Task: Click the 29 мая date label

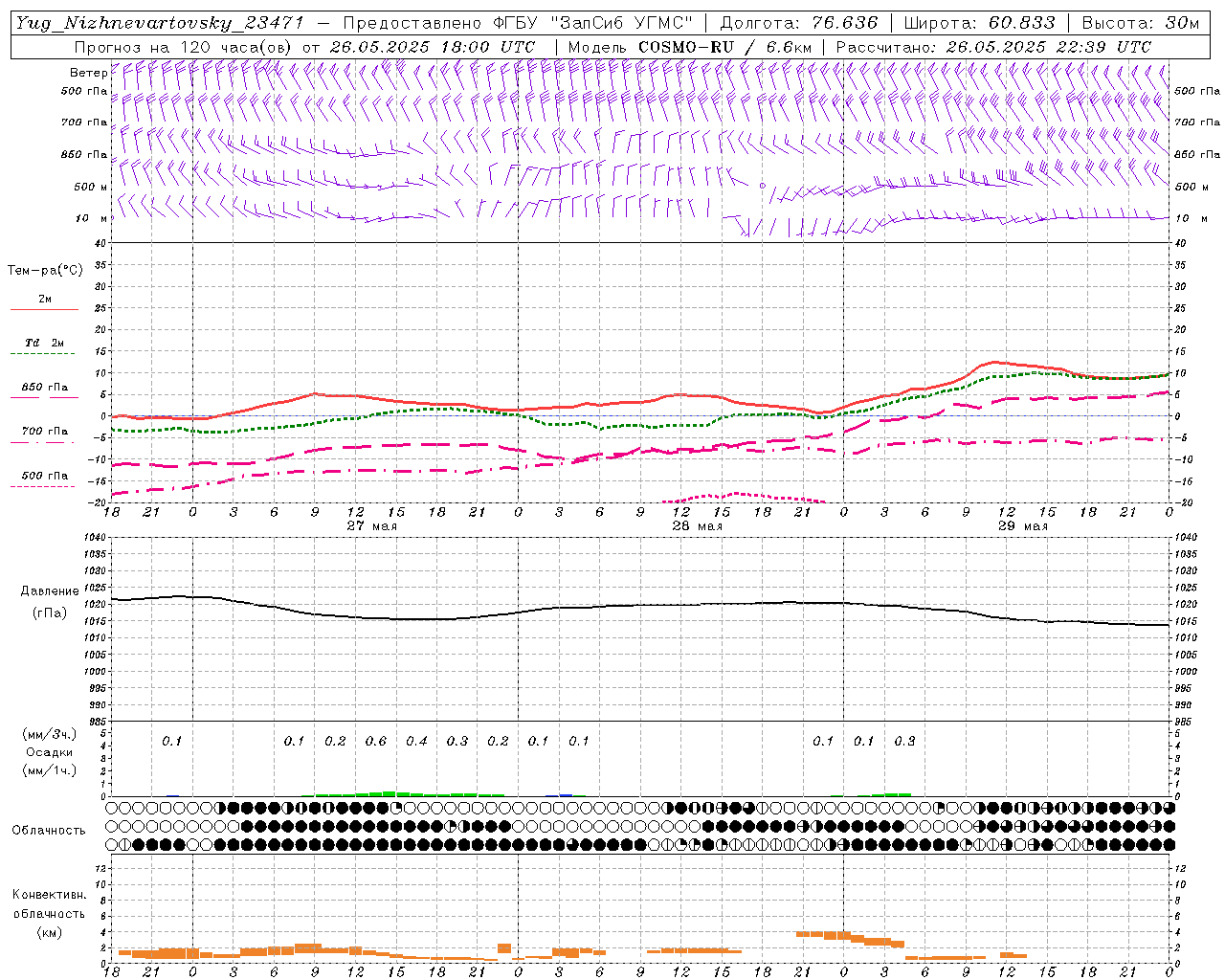Action: (1022, 526)
